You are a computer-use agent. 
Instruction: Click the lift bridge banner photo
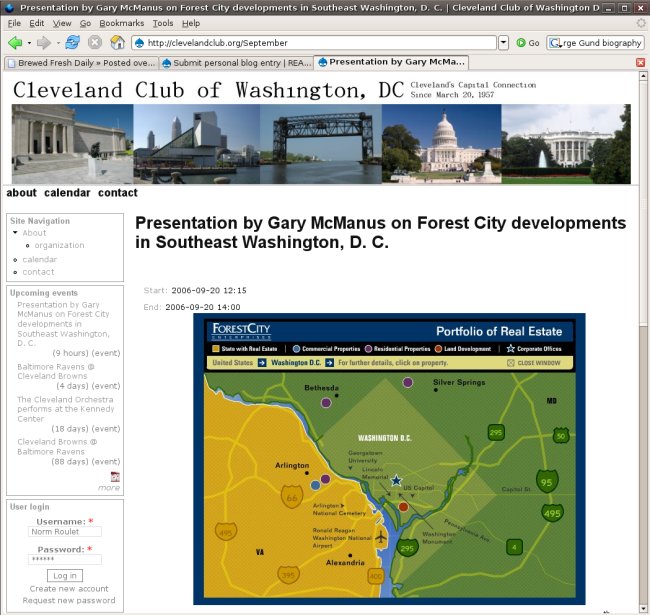click(321, 144)
